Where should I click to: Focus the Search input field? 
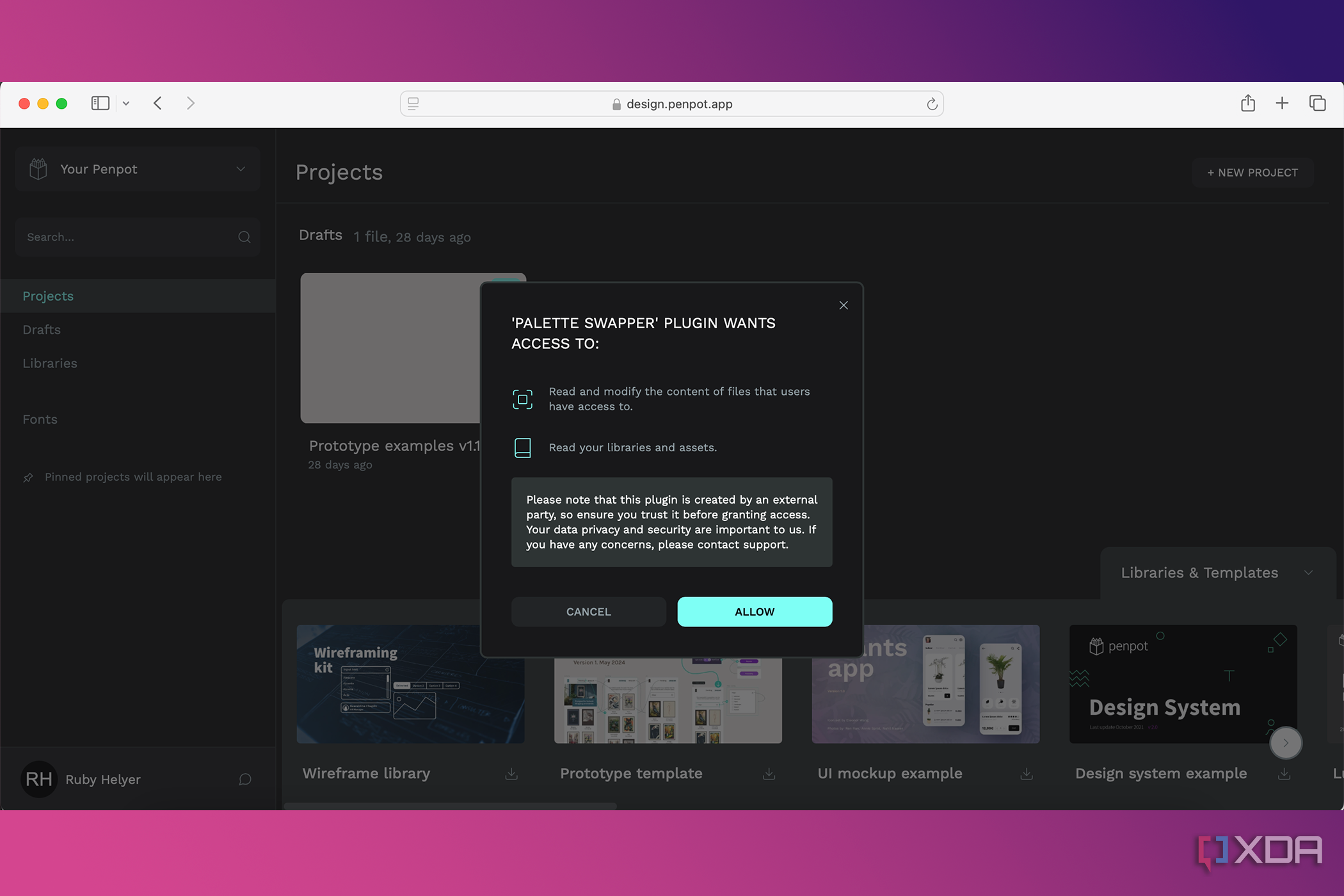[x=137, y=237]
